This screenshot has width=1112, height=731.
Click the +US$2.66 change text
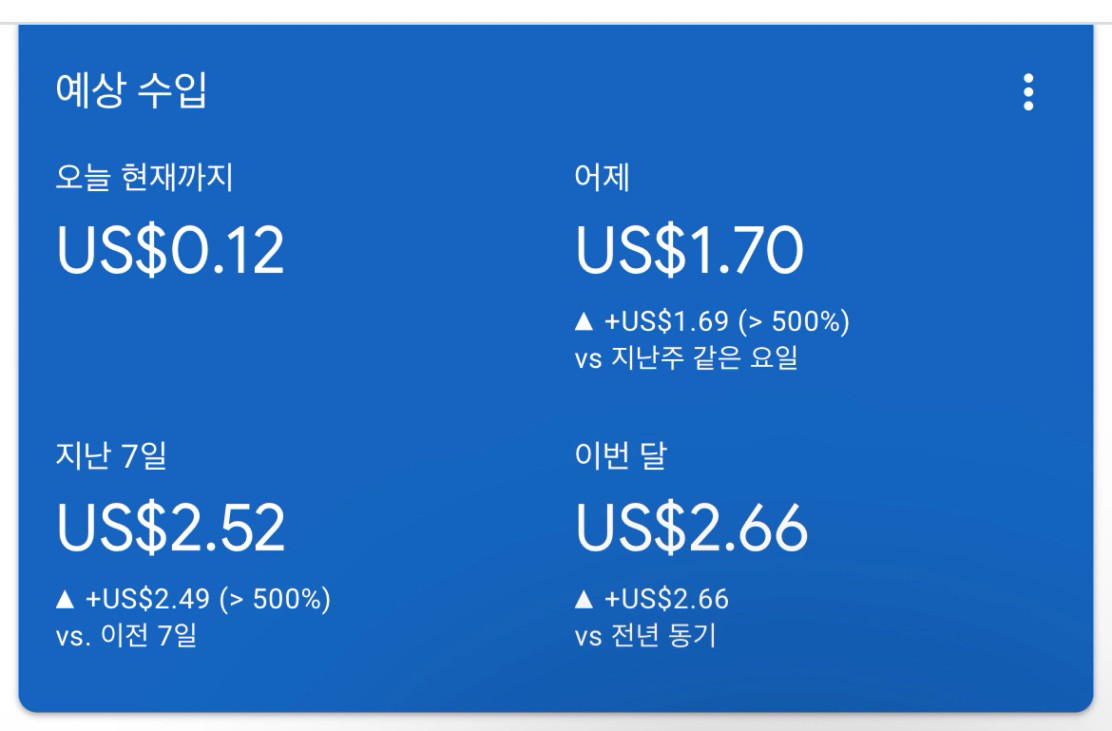666,600
